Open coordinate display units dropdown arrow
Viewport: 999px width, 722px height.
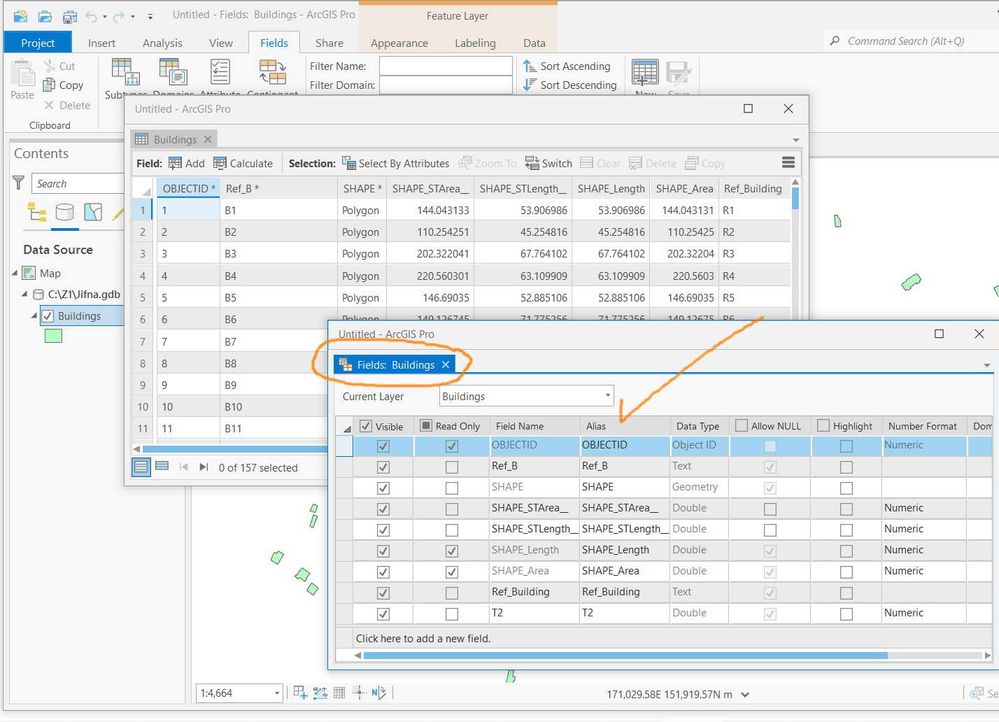click(745, 695)
